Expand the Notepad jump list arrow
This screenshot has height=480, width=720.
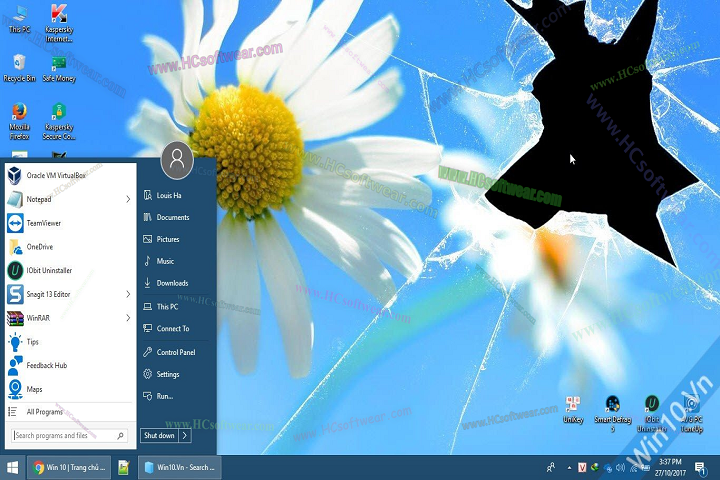pyautogui.click(x=128, y=199)
